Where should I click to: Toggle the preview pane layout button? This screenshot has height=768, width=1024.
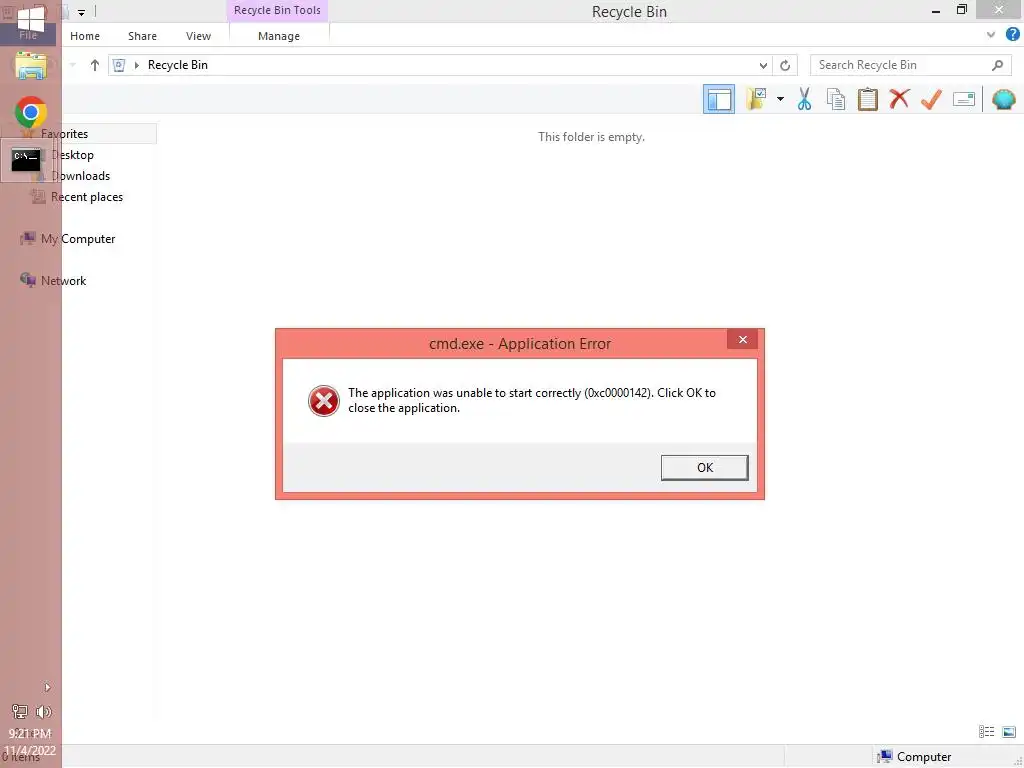[x=718, y=99]
